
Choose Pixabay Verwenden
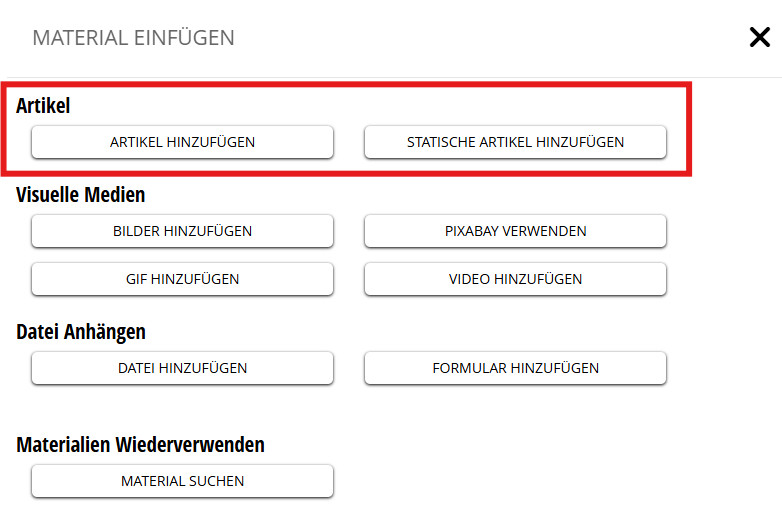click(x=515, y=231)
